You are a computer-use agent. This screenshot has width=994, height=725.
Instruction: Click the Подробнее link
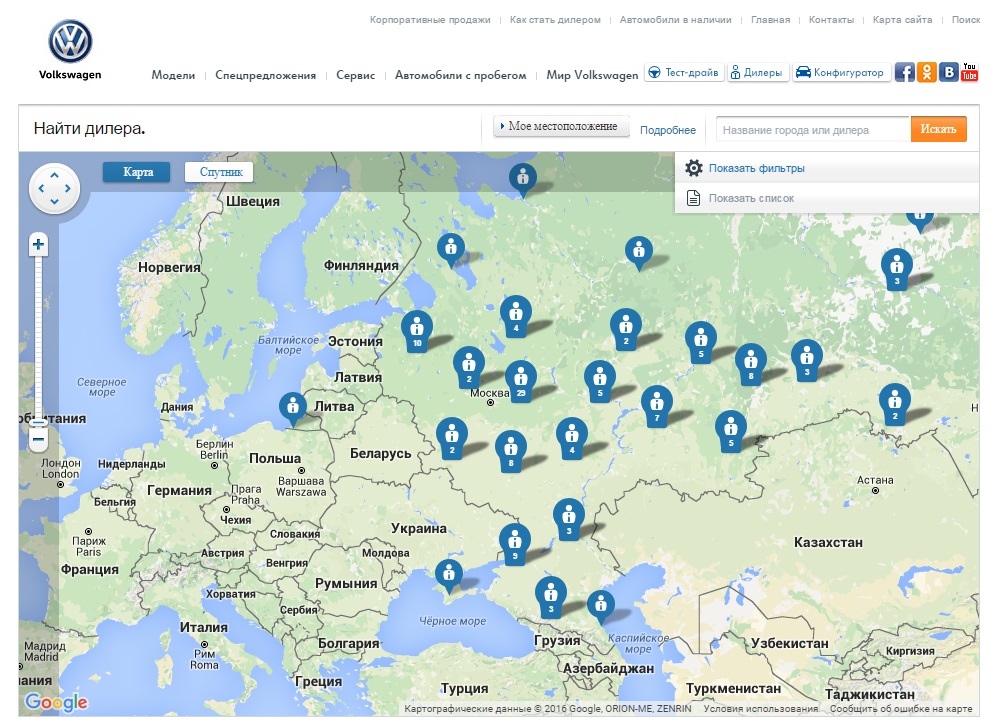pyautogui.click(x=667, y=130)
